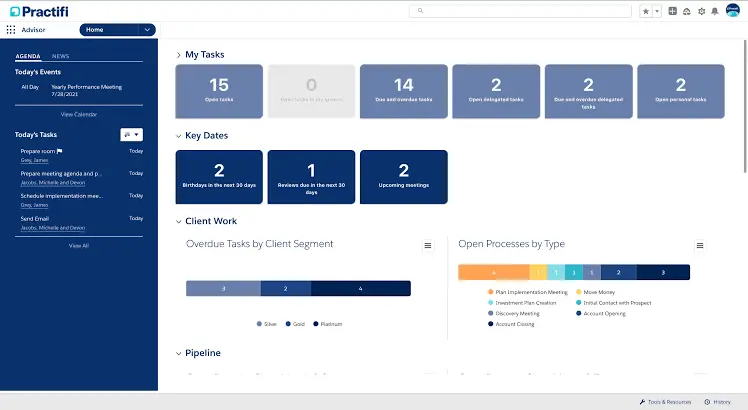
Task: Click the Account Closing bar segment showing 3
Action: click(x=663, y=272)
